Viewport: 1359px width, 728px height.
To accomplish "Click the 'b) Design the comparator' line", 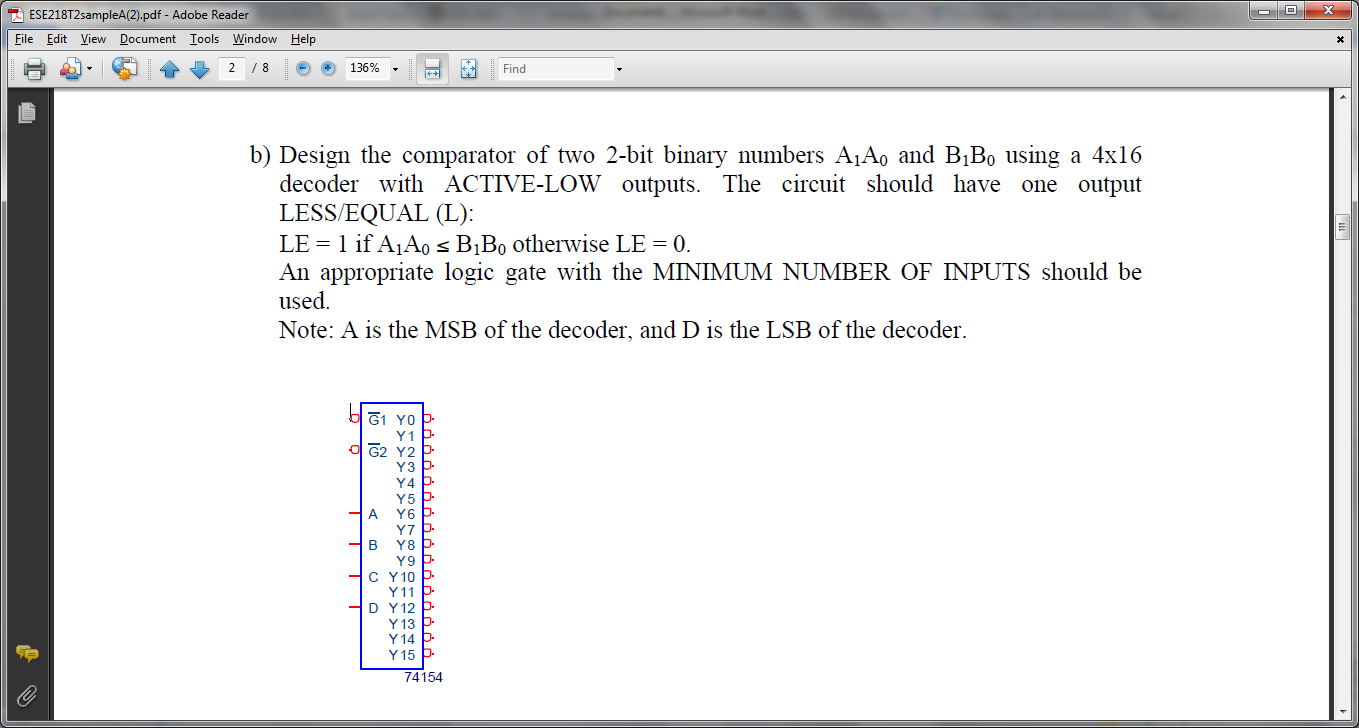I will (695, 156).
